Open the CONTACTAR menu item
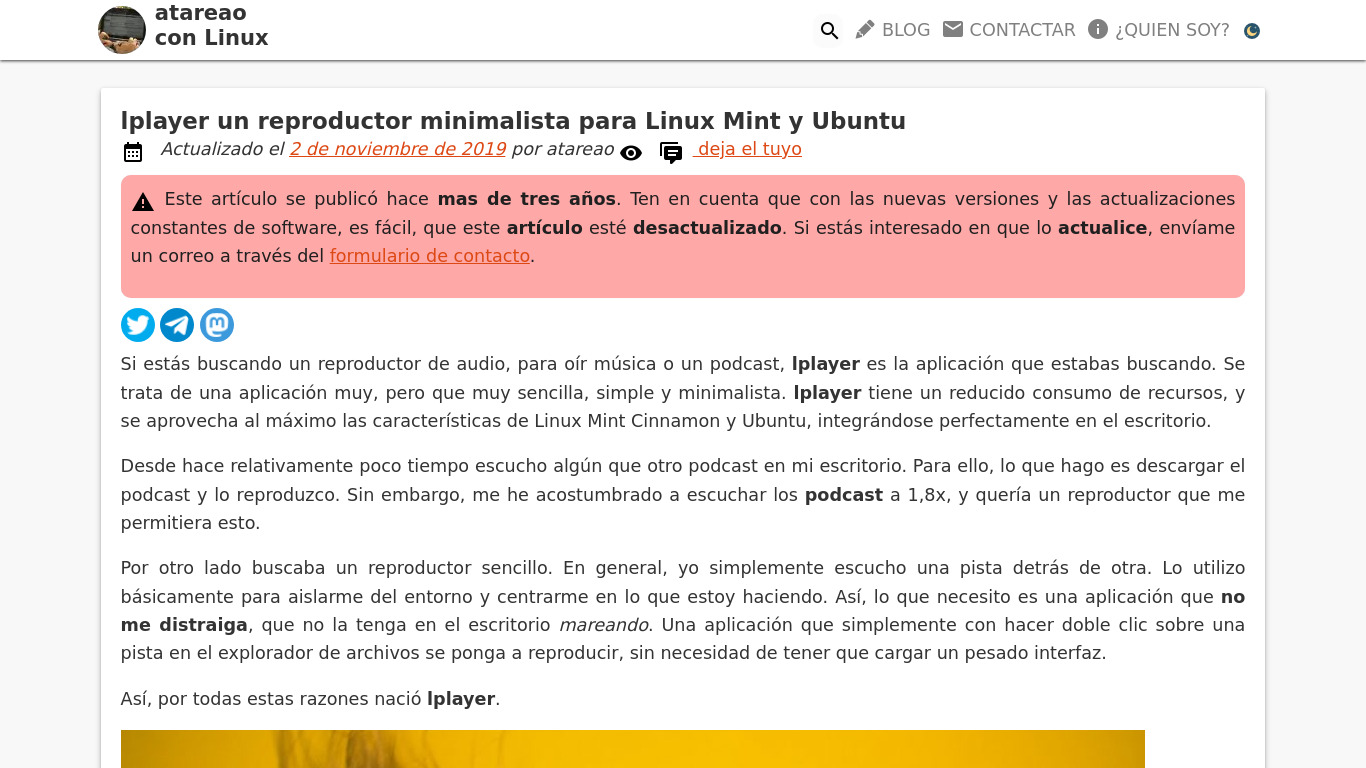Screen dimensions: 1366x768 pyautogui.click(x=1022, y=30)
